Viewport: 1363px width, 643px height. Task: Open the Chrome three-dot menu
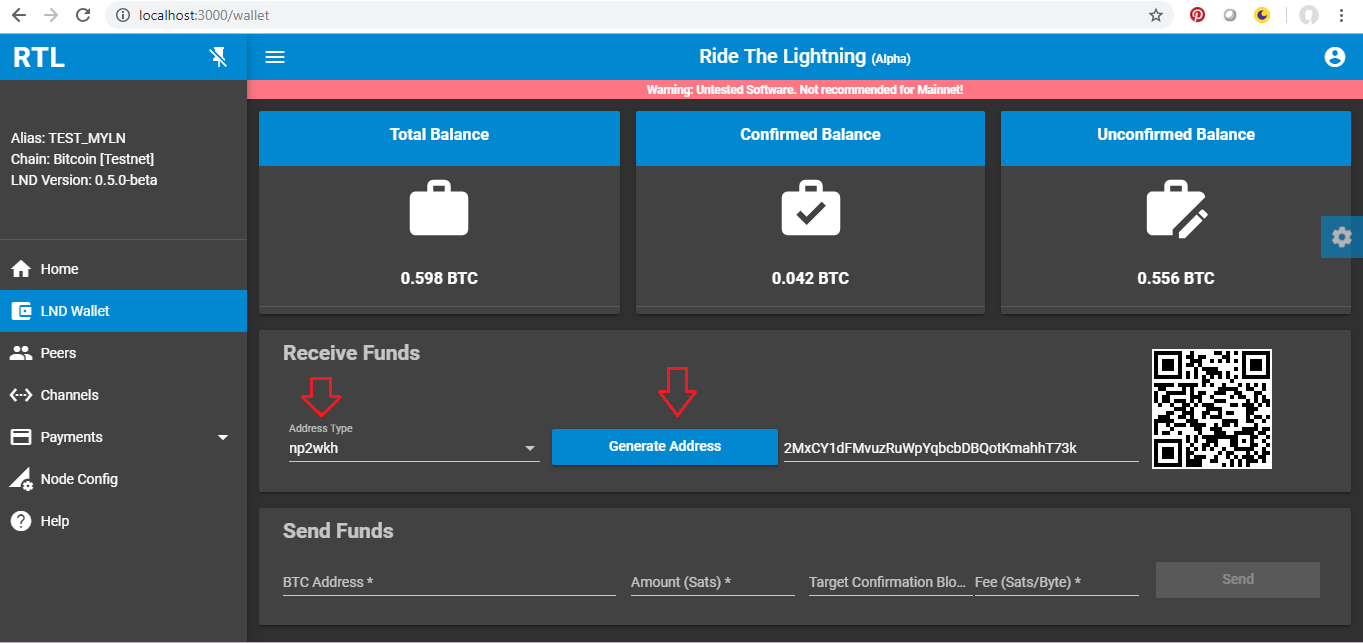pos(1343,15)
